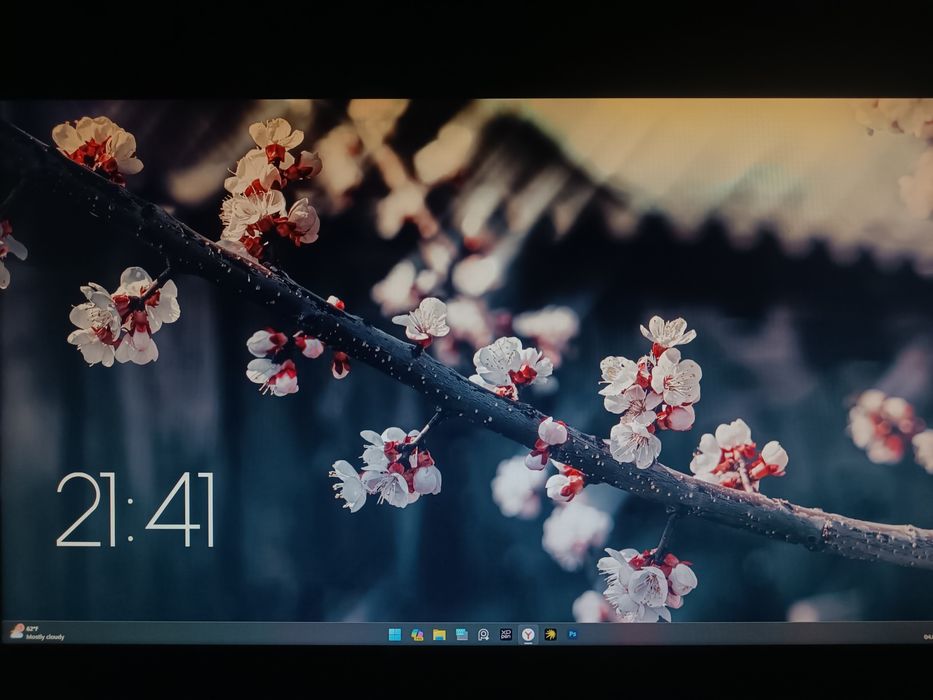933x700 pixels.
Task: Open the circular-arrow app icon on the taskbar
Action: tap(484, 635)
